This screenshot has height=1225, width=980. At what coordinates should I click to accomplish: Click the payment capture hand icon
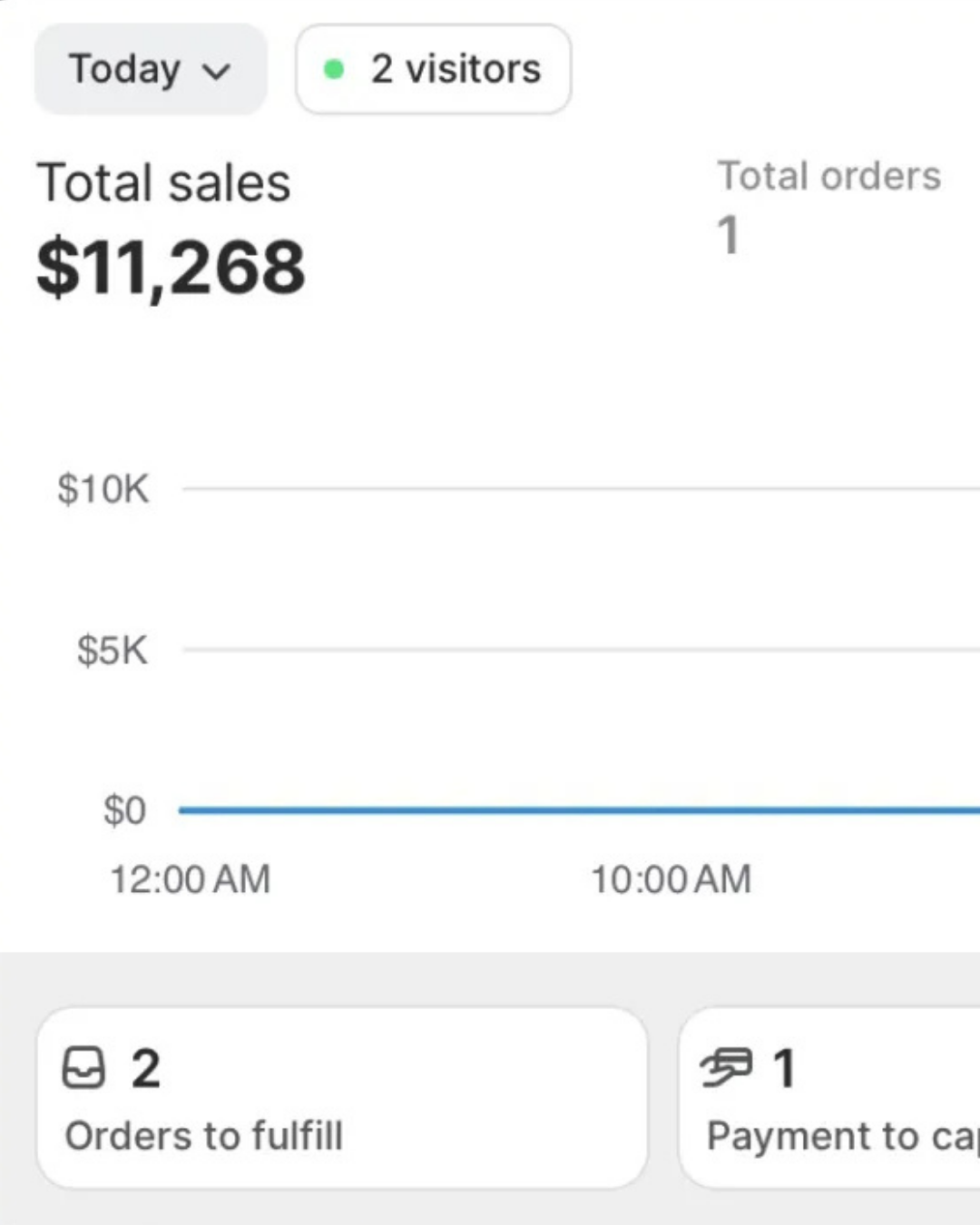(x=726, y=1067)
